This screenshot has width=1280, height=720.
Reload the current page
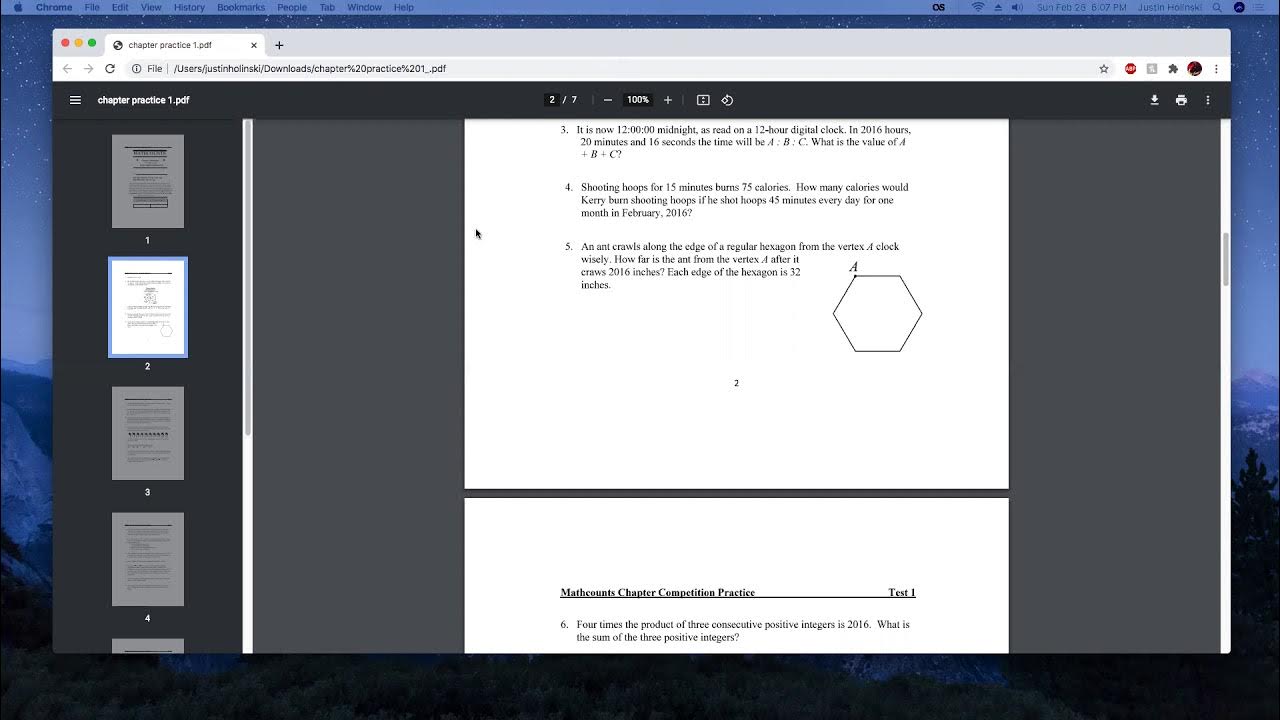click(x=110, y=69)
